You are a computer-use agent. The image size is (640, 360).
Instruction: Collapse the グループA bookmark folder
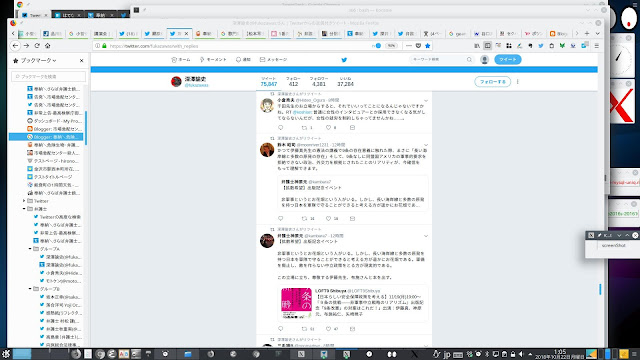click(x=30, y=249)
